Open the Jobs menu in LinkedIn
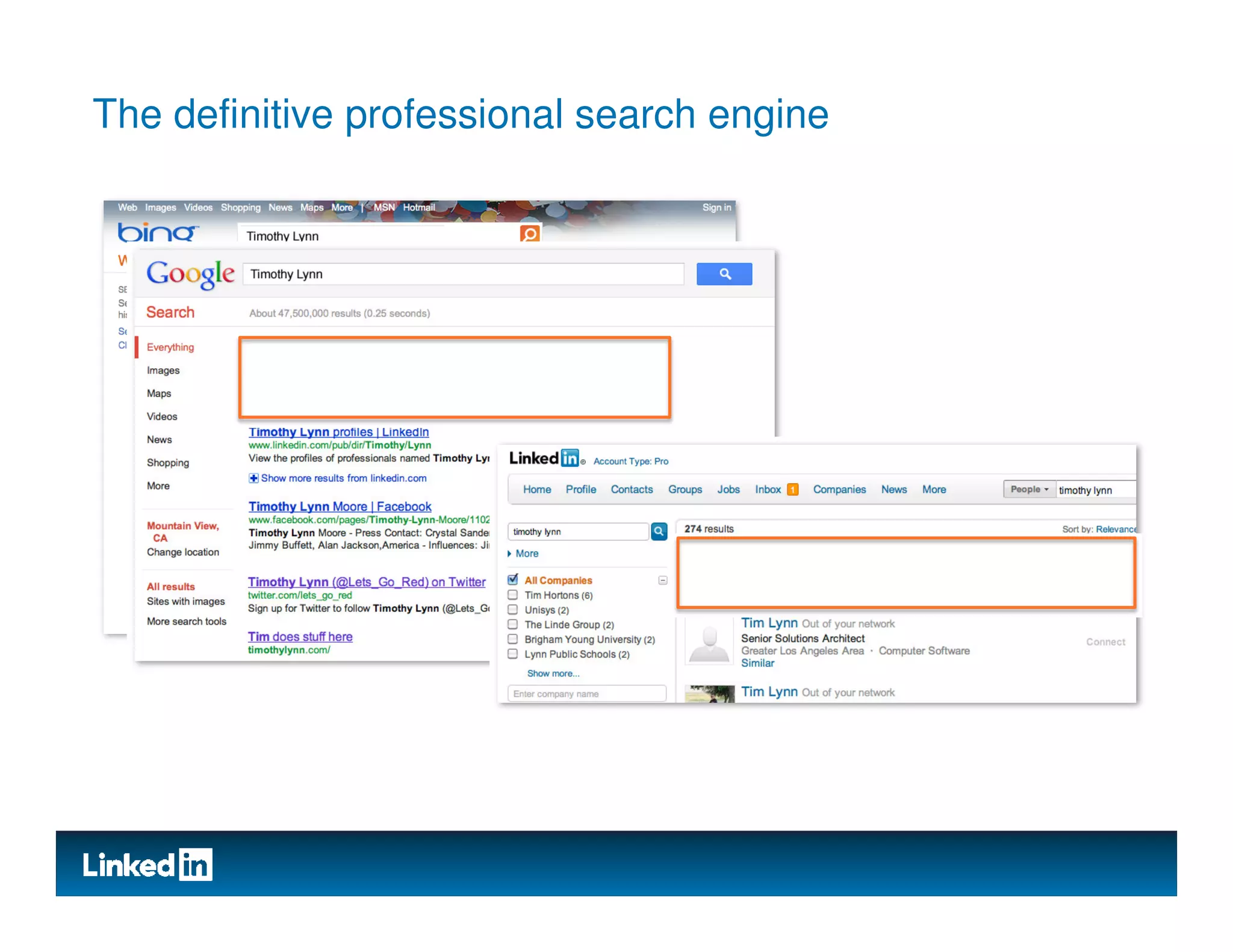The image size is (1233, 952). pyautogui.click(x=728, y=490)
